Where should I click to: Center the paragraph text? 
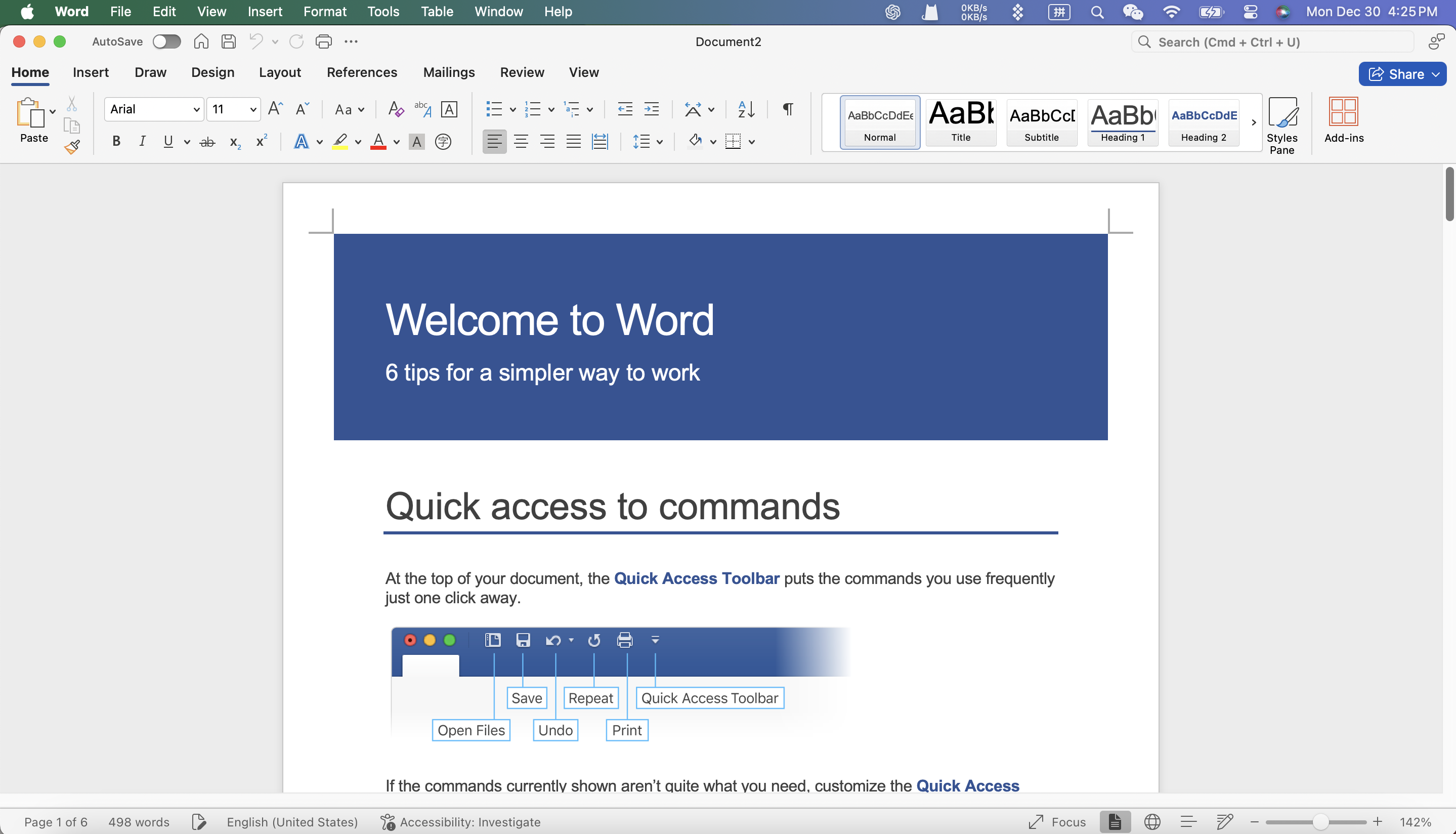[x=521, y=142]
